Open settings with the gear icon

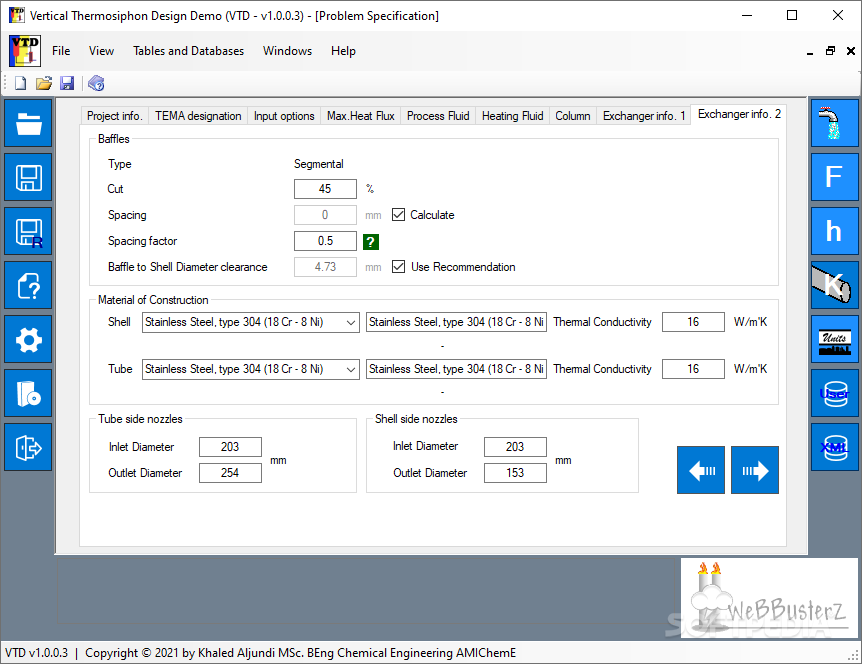(28, 339)
